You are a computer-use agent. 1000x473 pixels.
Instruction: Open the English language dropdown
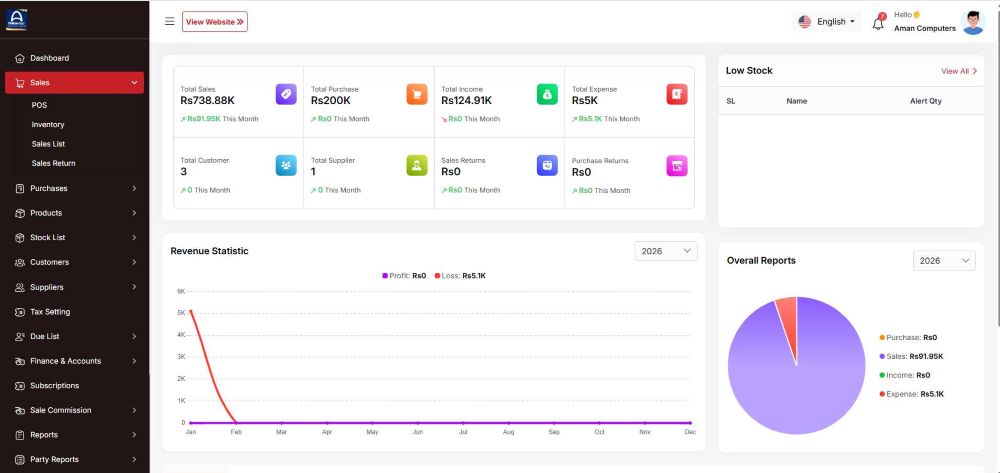827,21
